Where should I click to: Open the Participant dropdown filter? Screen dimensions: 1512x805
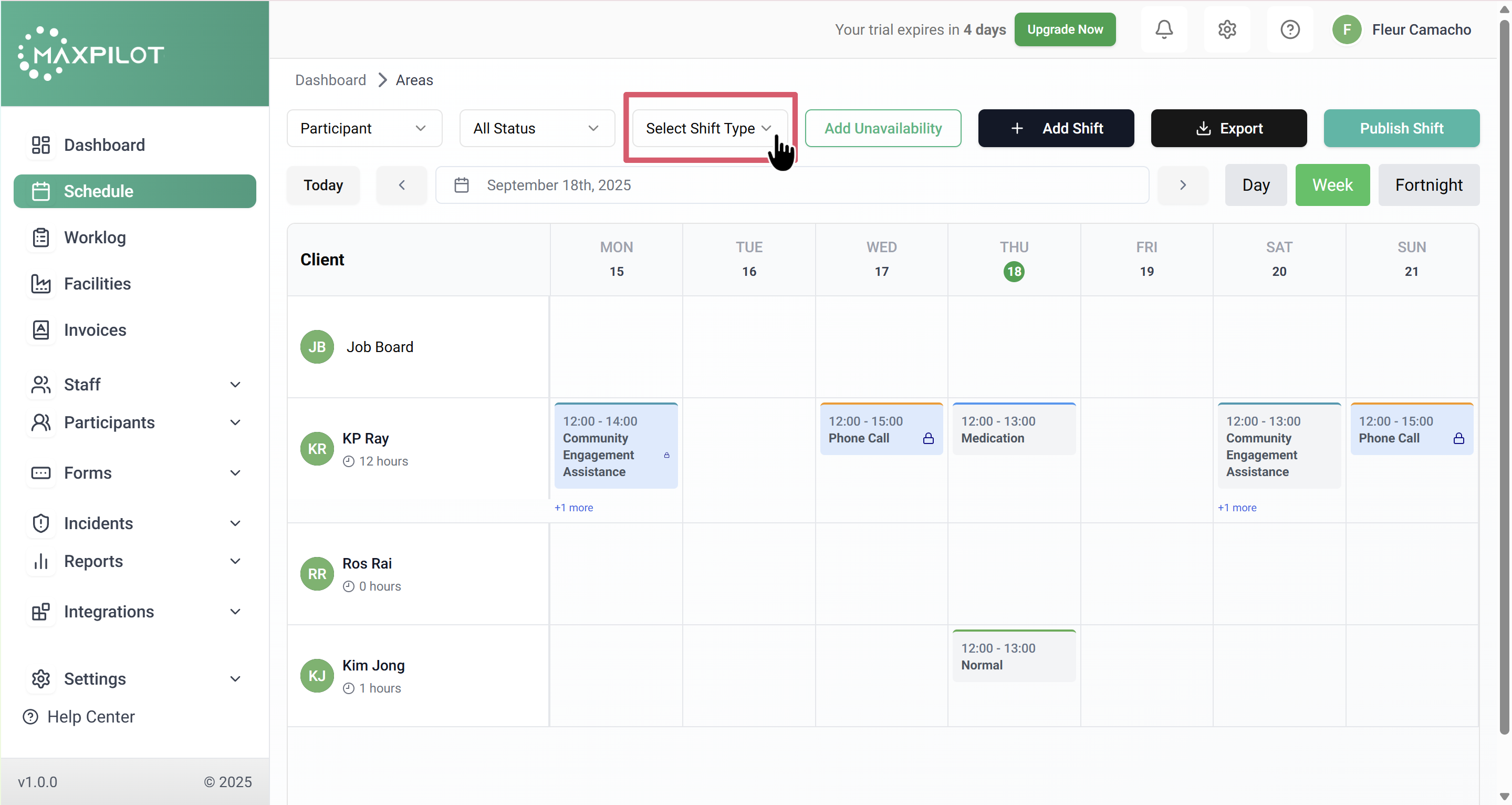click(x=364, y=128)
